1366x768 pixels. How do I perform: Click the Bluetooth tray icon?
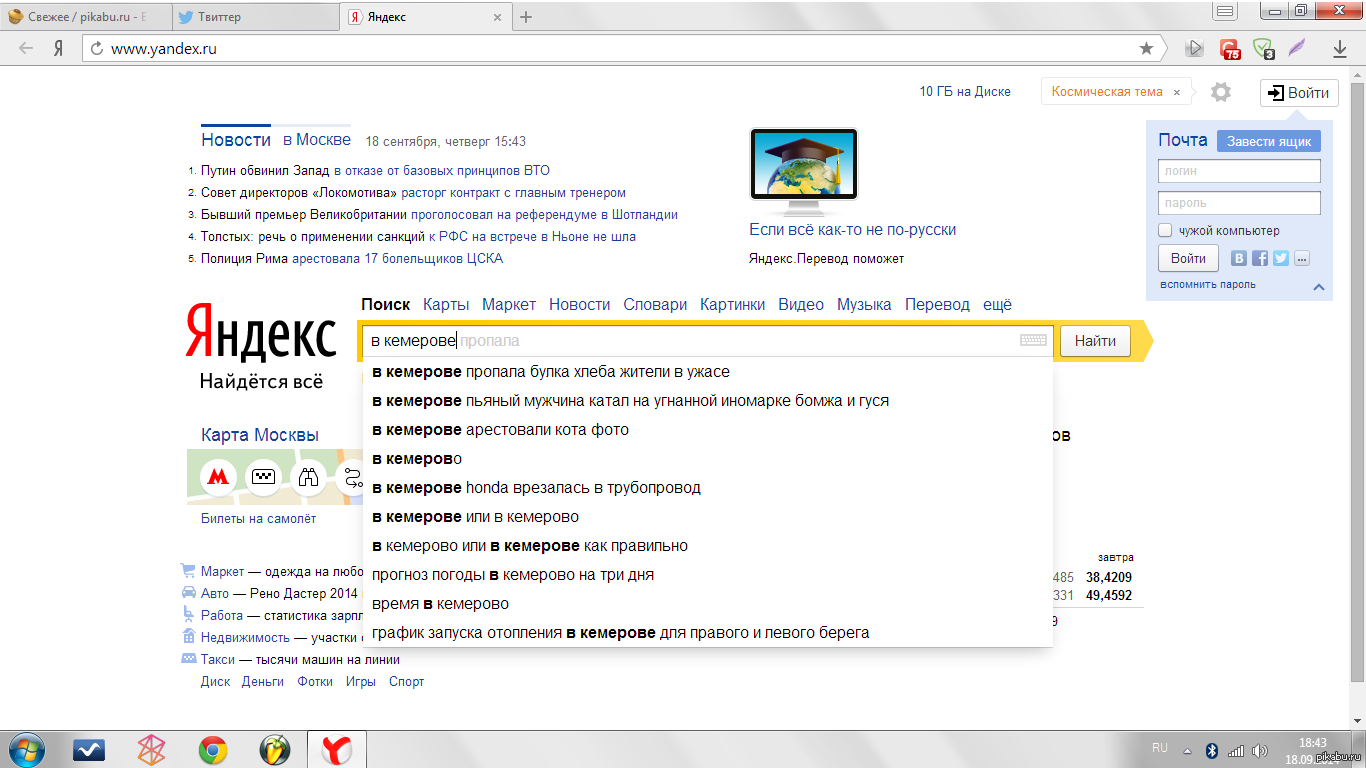coord(1211,749)
